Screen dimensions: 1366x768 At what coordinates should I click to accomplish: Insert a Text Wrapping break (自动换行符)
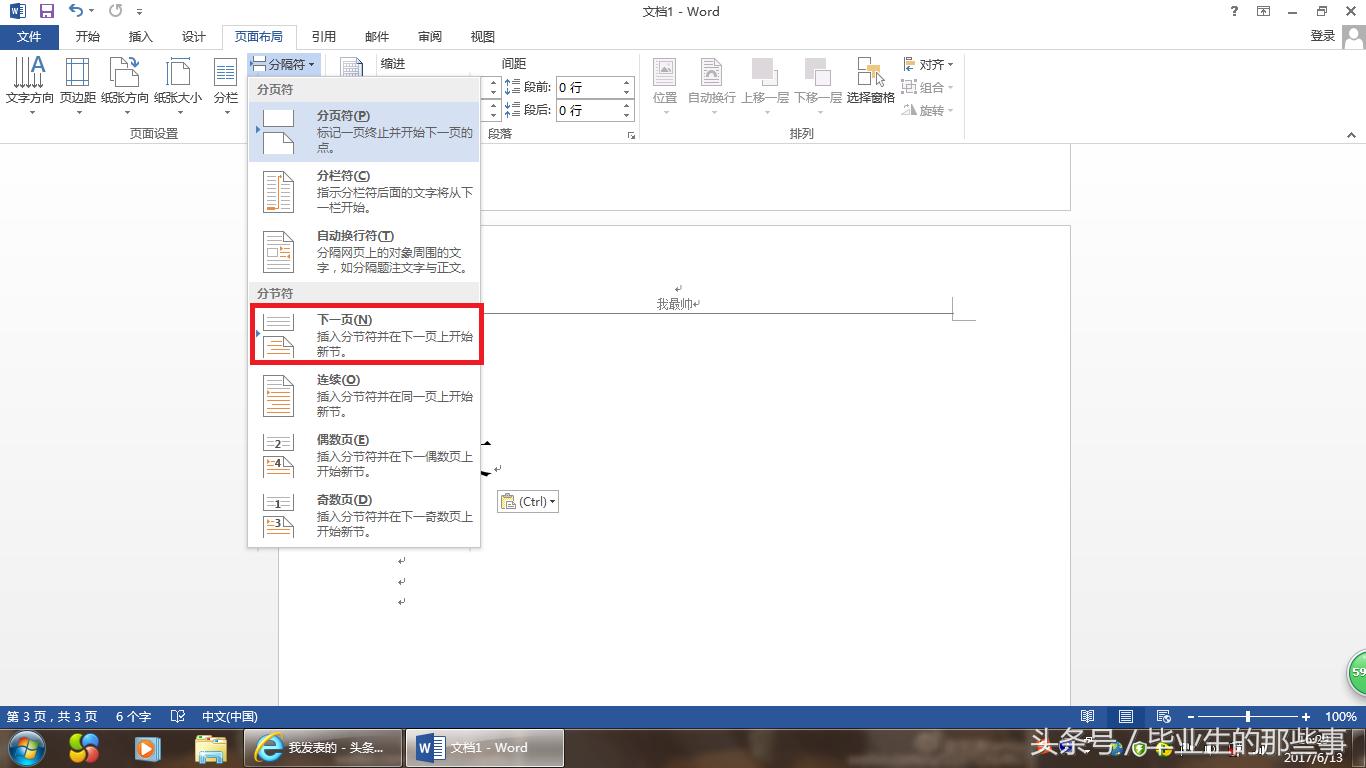pos(364,252)
